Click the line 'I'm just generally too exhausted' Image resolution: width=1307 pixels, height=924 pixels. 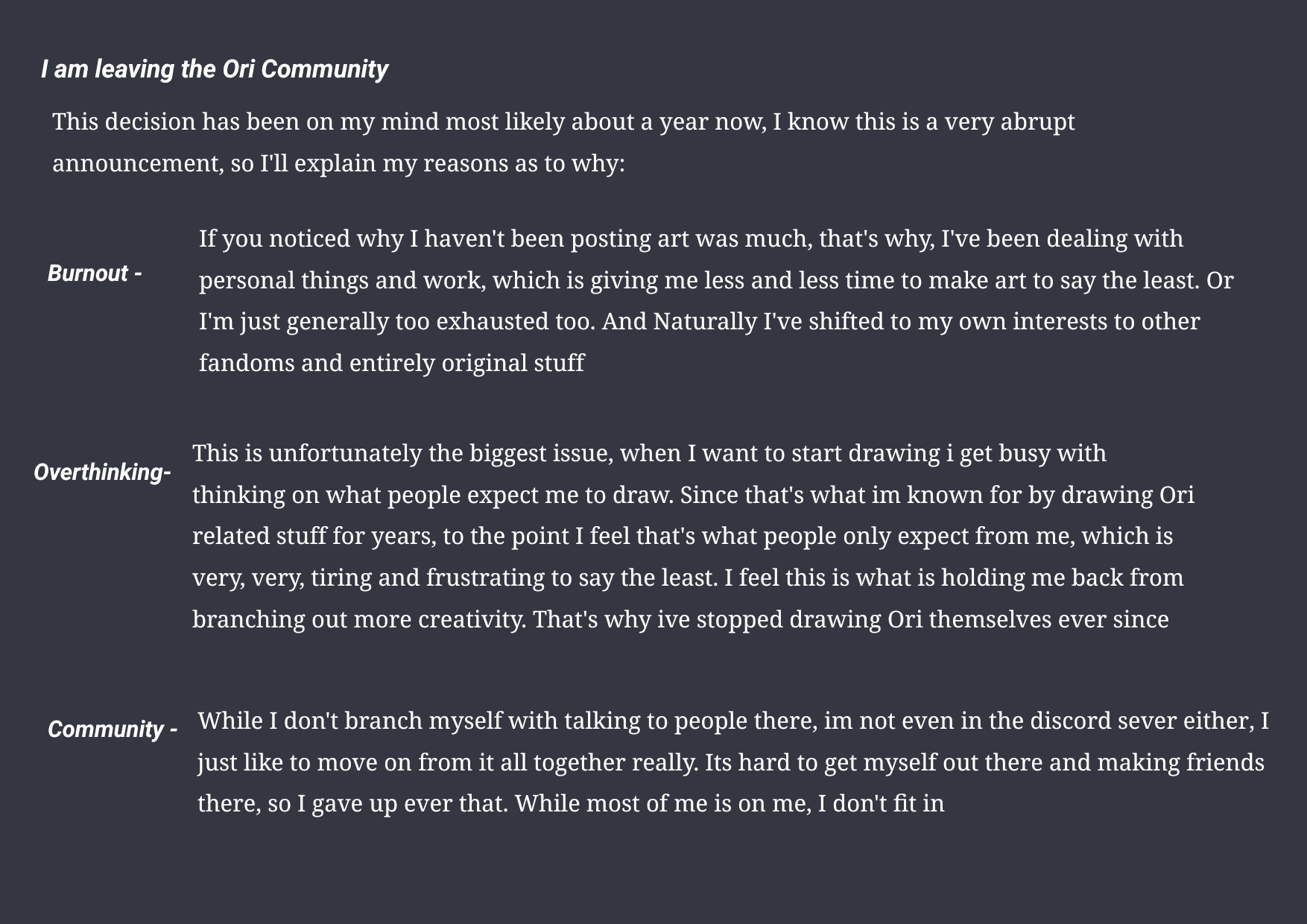[x=698, y=321]
